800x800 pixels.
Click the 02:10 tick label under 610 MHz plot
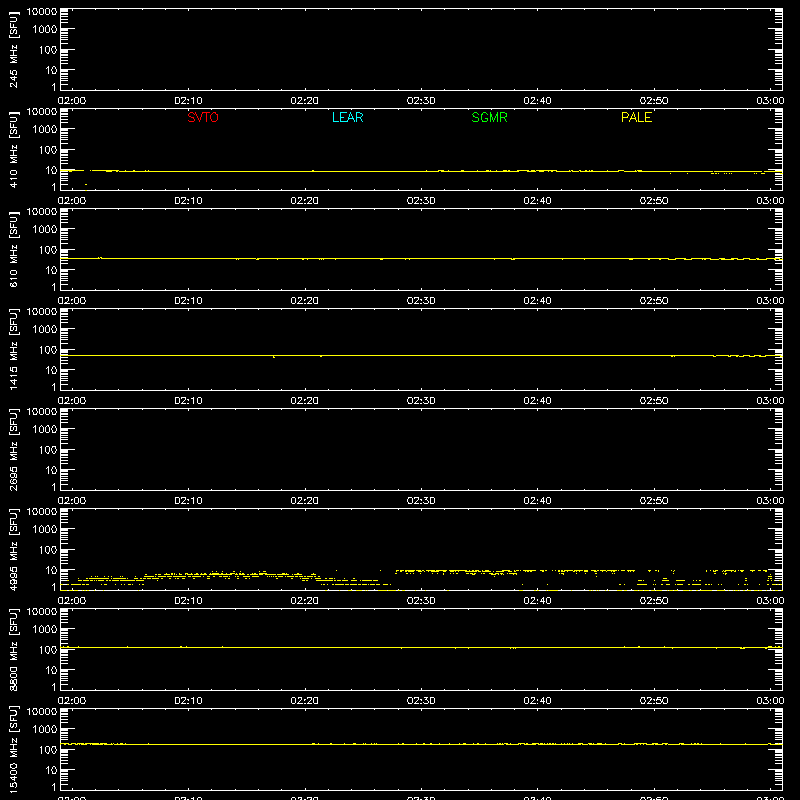(188, 301)
